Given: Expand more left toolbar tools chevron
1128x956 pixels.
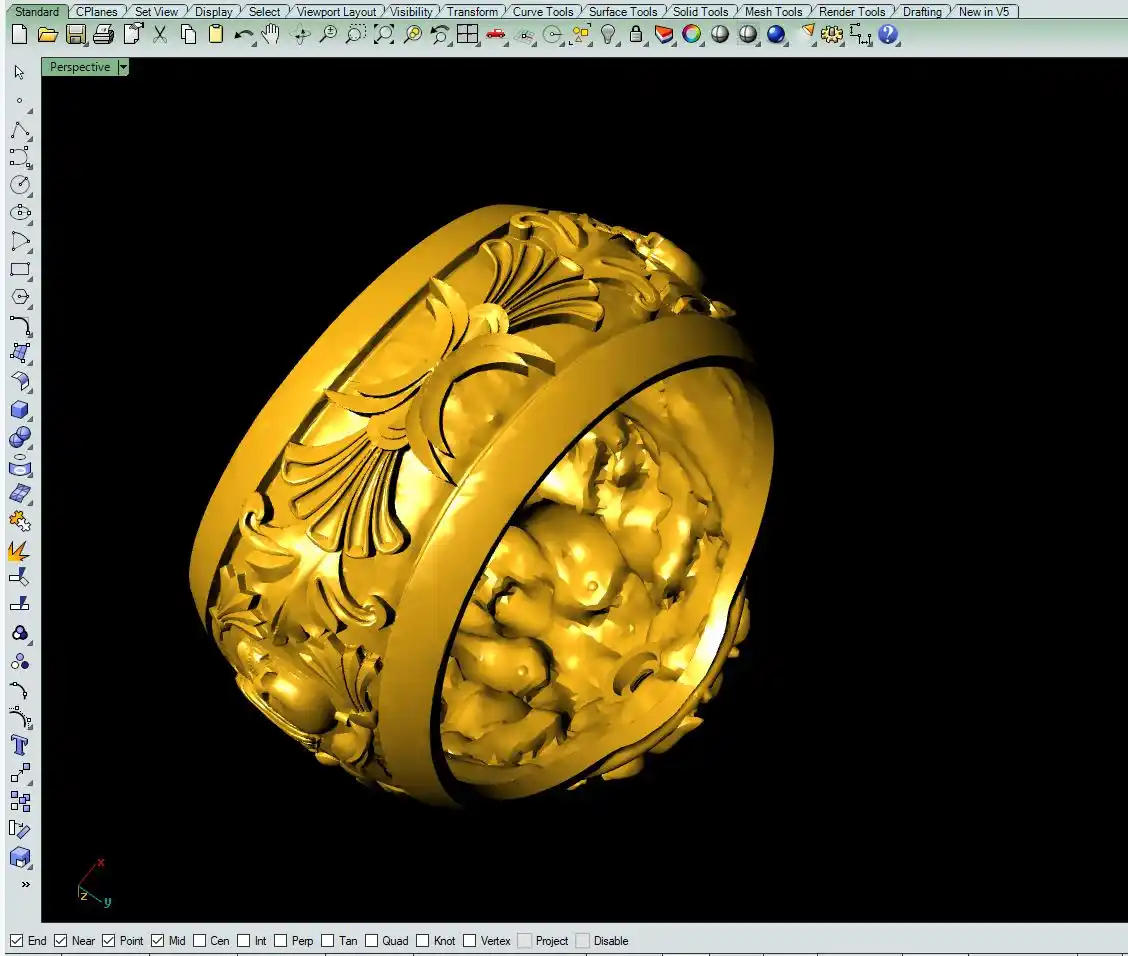Looking at the screenshot, I should click(25, 884).
